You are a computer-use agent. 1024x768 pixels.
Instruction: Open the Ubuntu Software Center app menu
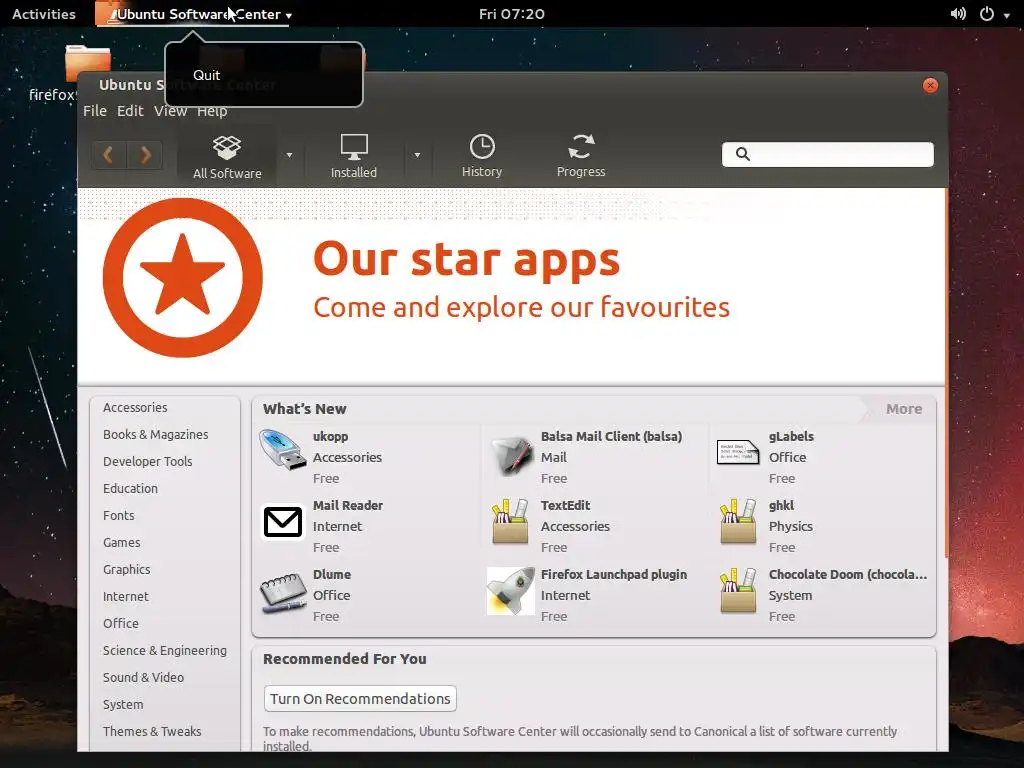pos(195,14)
